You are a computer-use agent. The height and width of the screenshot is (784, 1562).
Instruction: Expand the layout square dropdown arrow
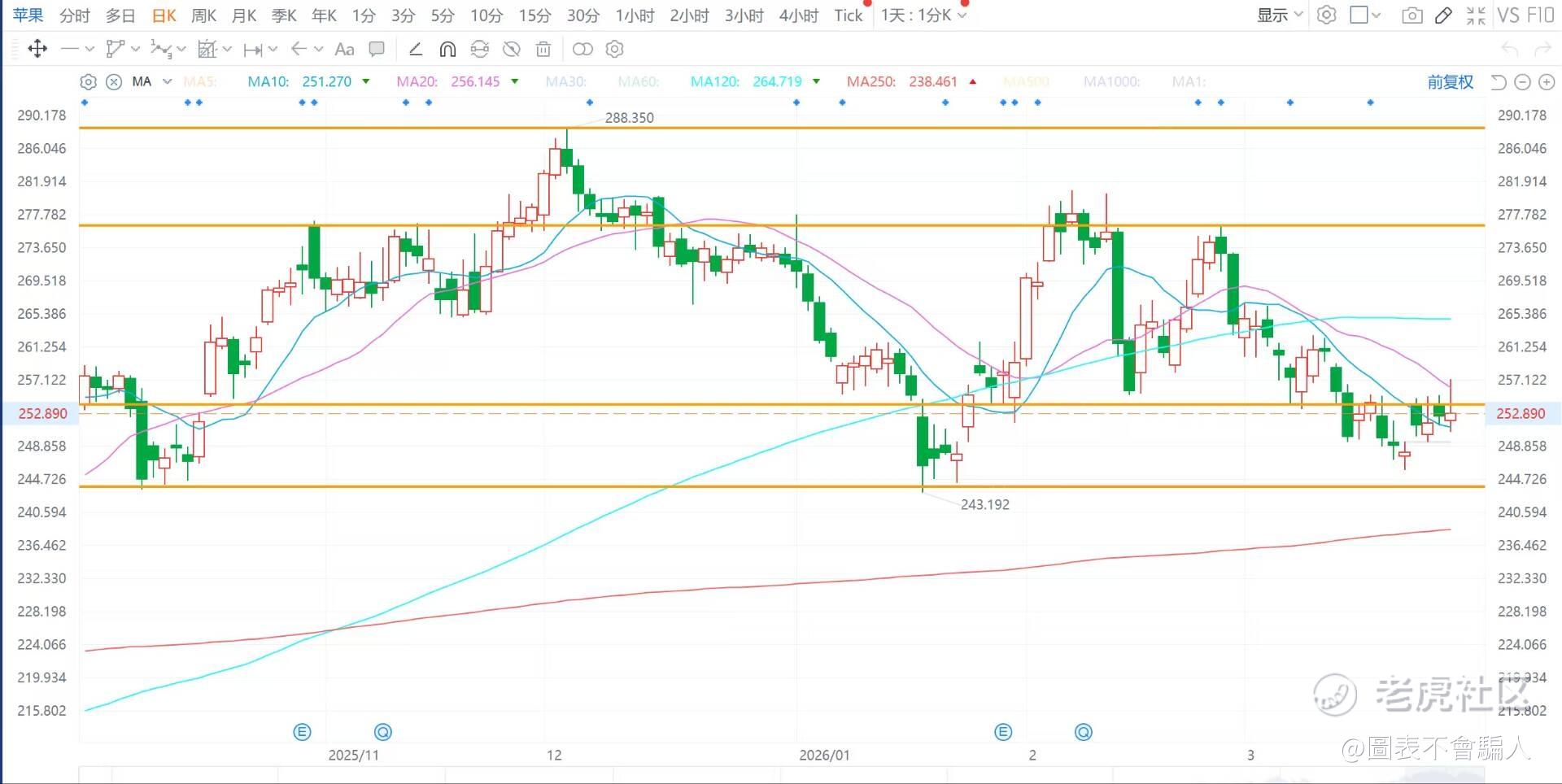pyautogui.click(x=1377, y=15)
